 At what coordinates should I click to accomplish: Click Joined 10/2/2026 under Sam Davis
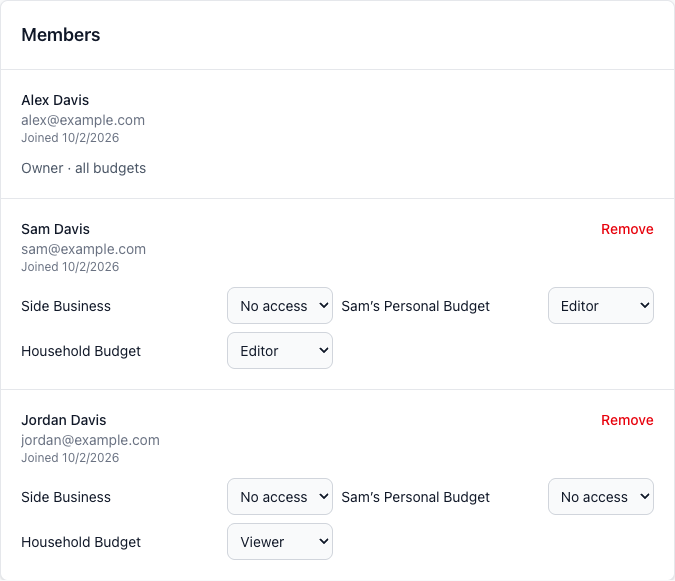click(x=70, y=267)
